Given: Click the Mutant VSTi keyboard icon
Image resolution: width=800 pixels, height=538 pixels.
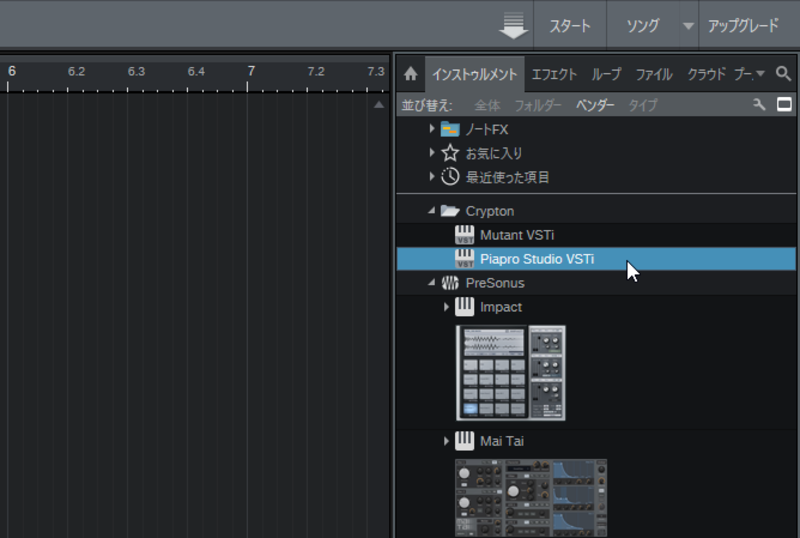Looking at the screenshot, I should tap(464, 235).
